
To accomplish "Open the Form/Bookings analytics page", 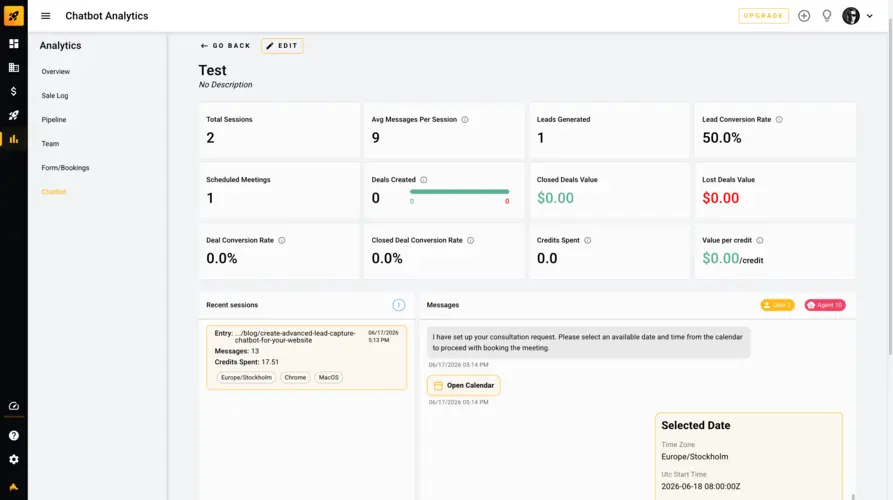I will [65, 168].
